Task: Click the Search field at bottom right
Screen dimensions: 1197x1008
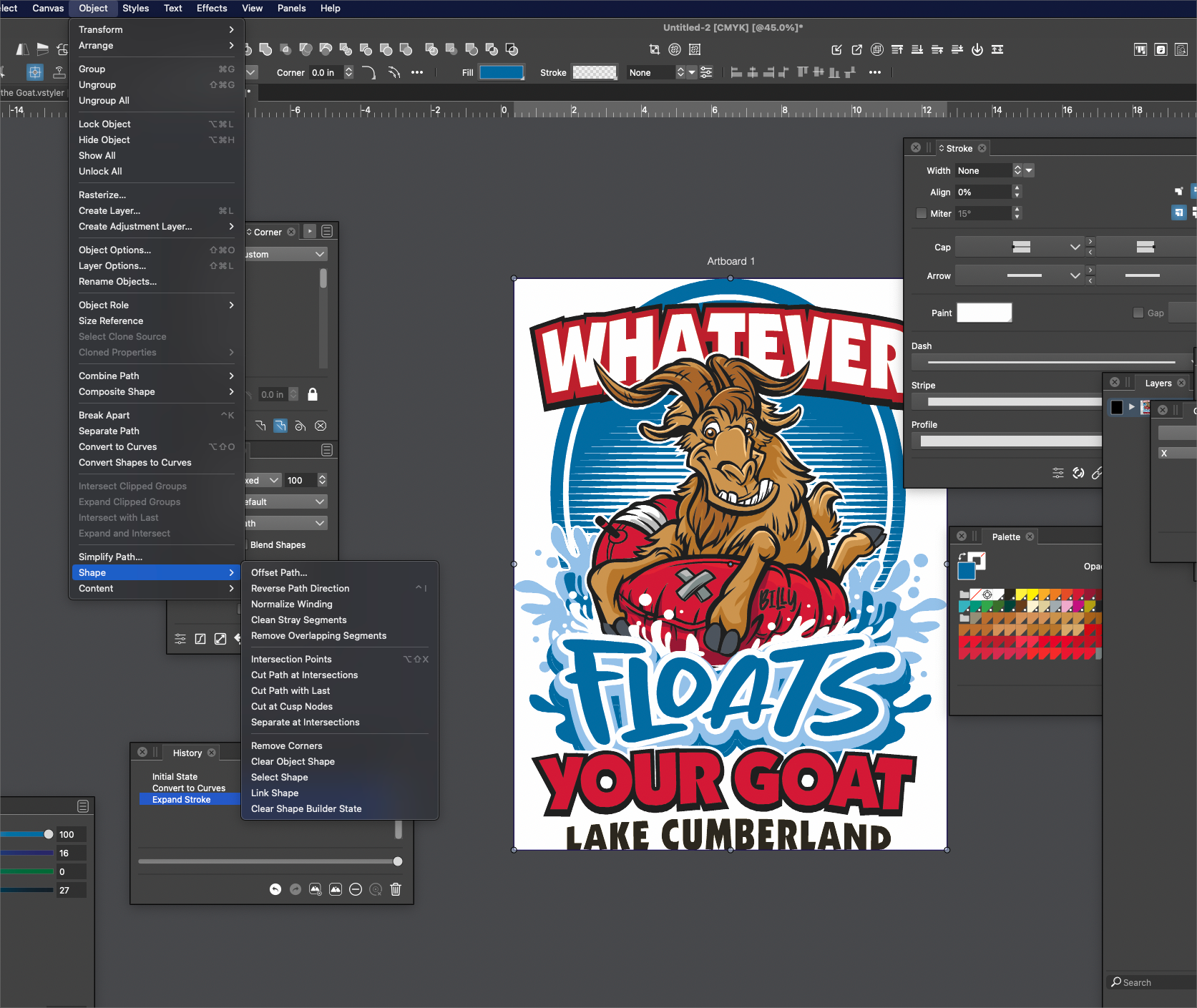Action: (1152, 982)
